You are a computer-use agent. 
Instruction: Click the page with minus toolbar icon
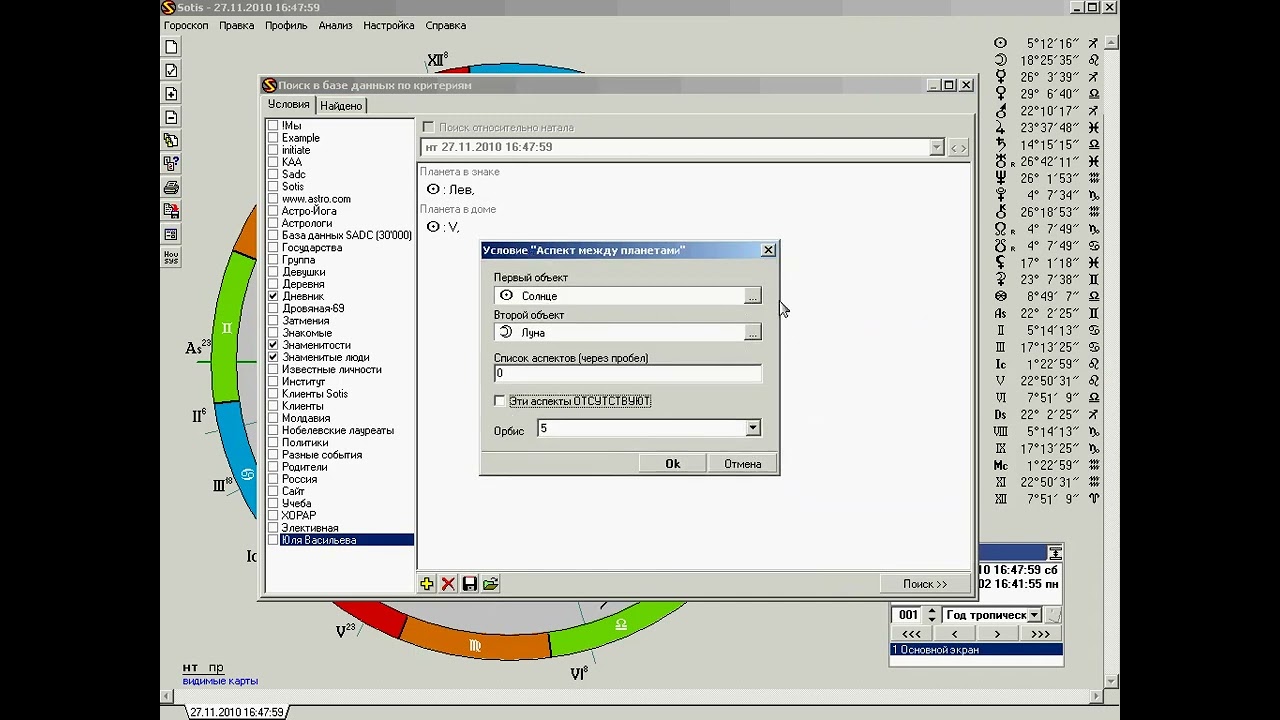tap(171, 117)
